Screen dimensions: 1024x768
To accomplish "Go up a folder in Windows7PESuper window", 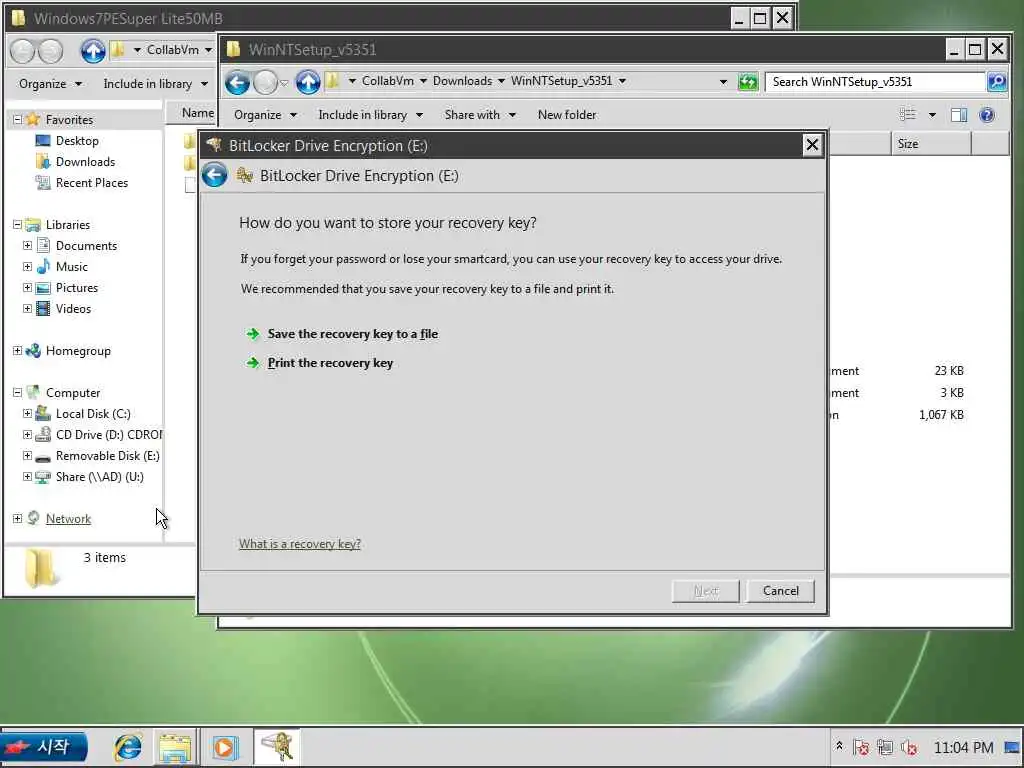I will coord(93,50).
